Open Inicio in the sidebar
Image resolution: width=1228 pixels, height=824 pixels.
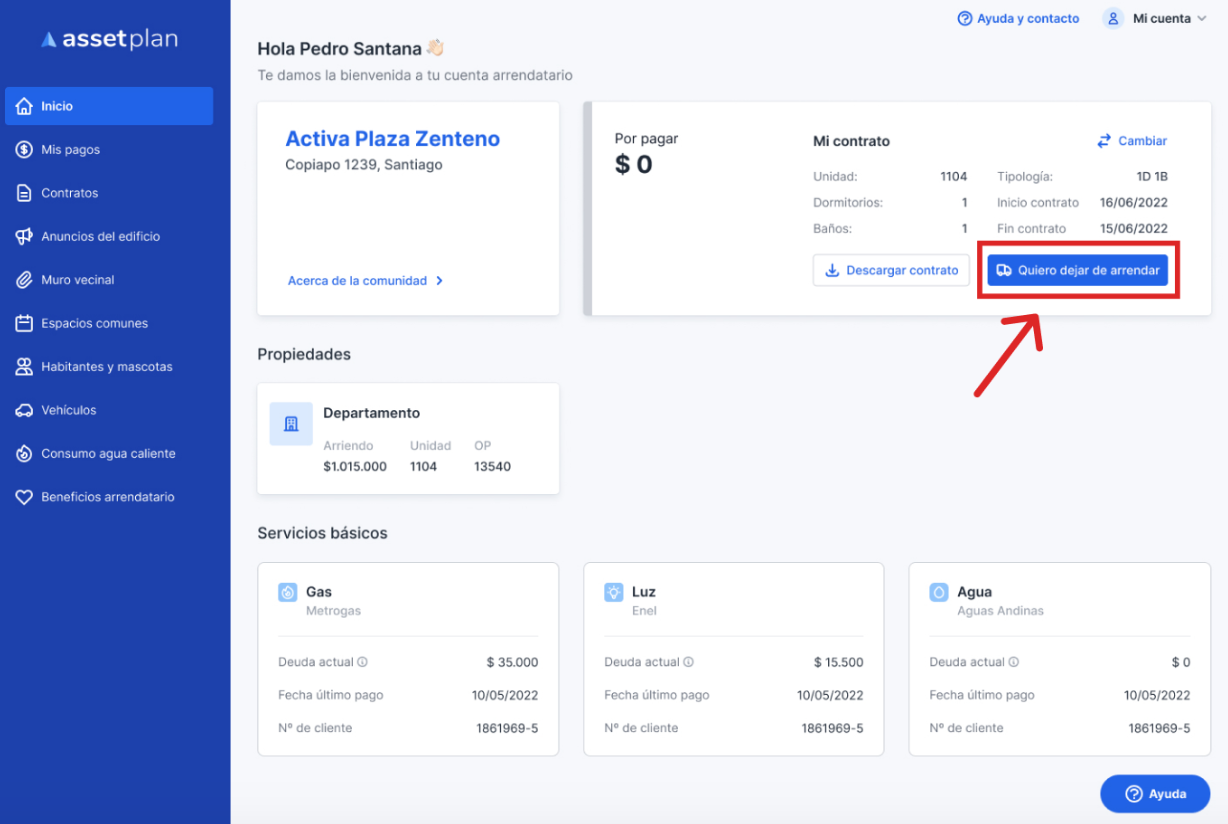[109, 106]
